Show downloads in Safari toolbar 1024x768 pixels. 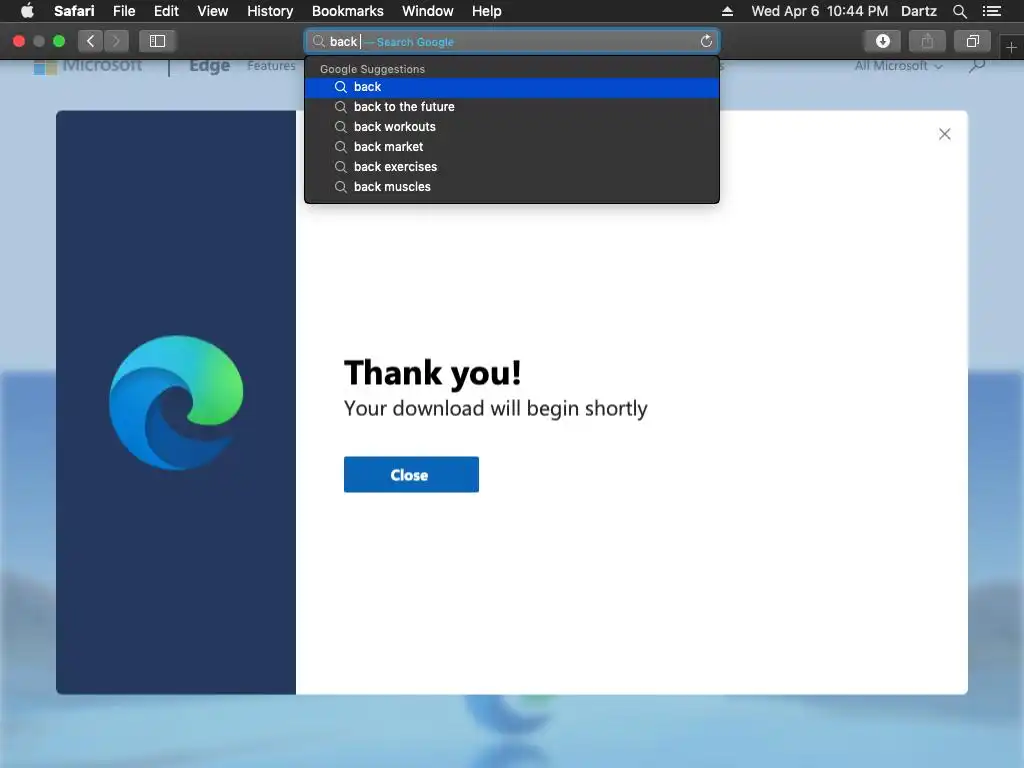(882, 41)
